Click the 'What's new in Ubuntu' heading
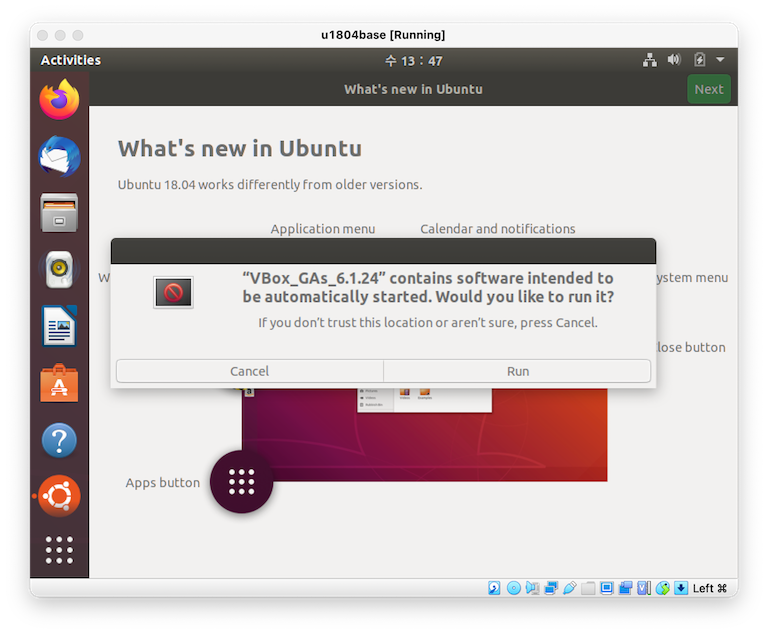The height and width of the screenshot is (634, 768). pos(240,148)
